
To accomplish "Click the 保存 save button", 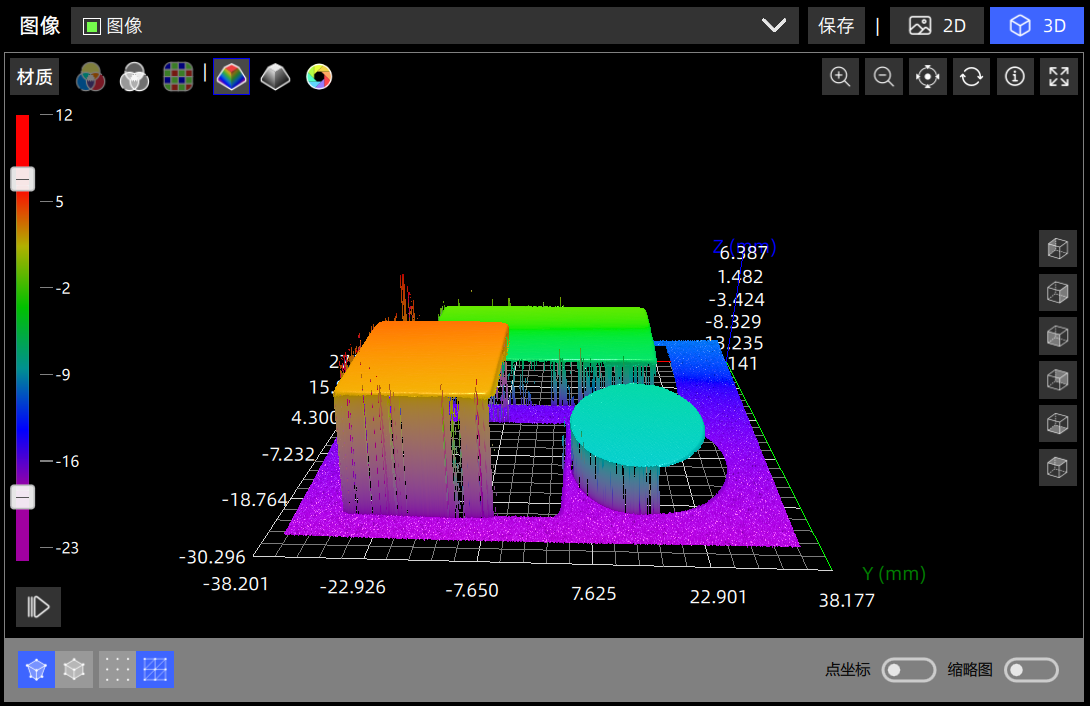I will tap(836, 26).
